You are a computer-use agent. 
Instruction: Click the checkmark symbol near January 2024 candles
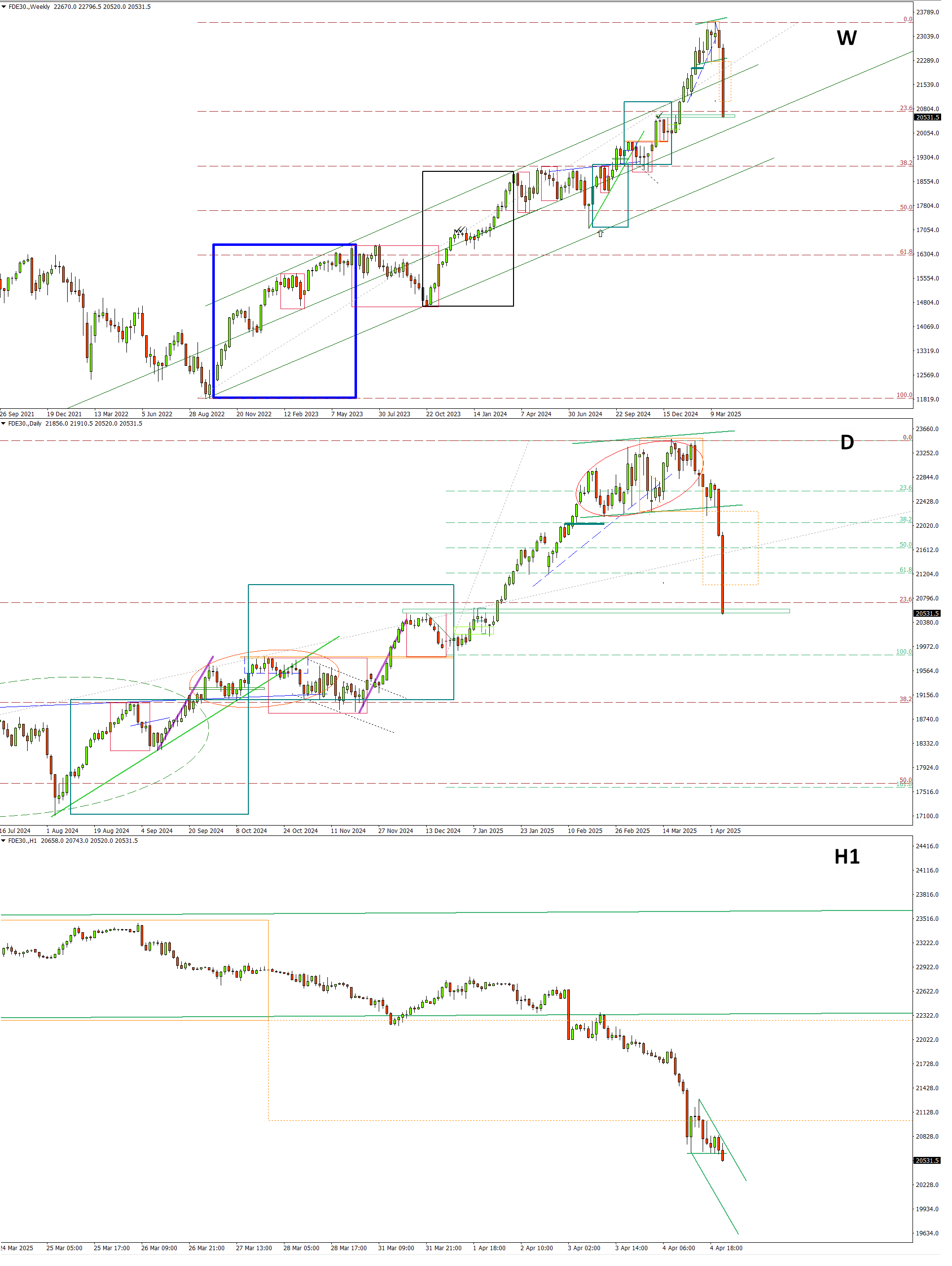[459, 231]
